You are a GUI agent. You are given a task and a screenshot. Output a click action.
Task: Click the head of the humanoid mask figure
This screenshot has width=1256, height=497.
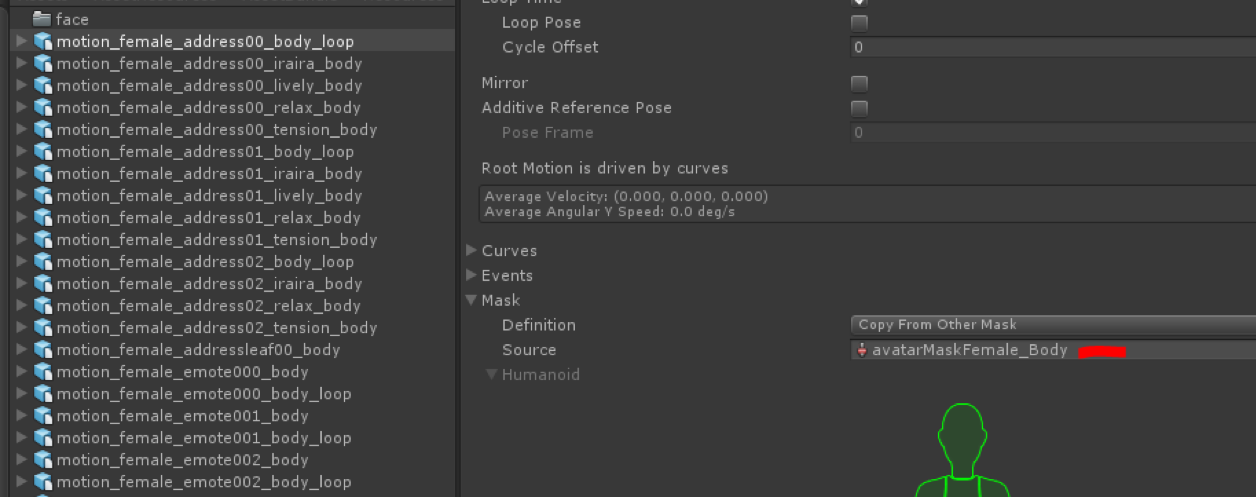click(961, 438)
